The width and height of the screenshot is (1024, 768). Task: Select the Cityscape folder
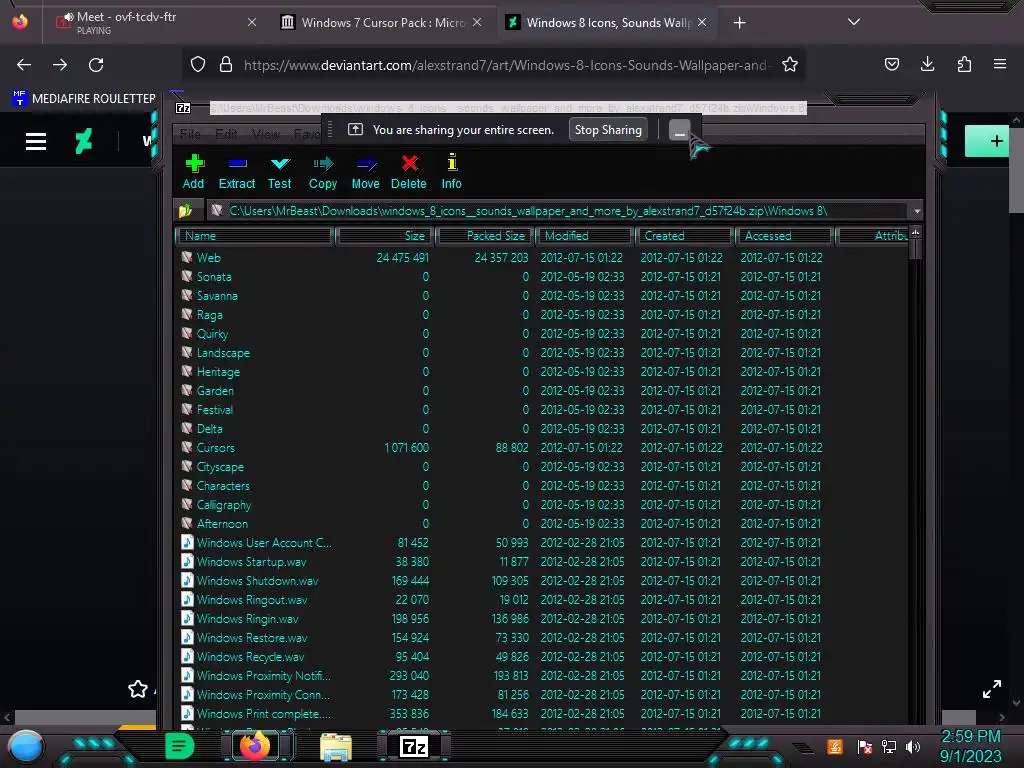(x=220, y=467)
